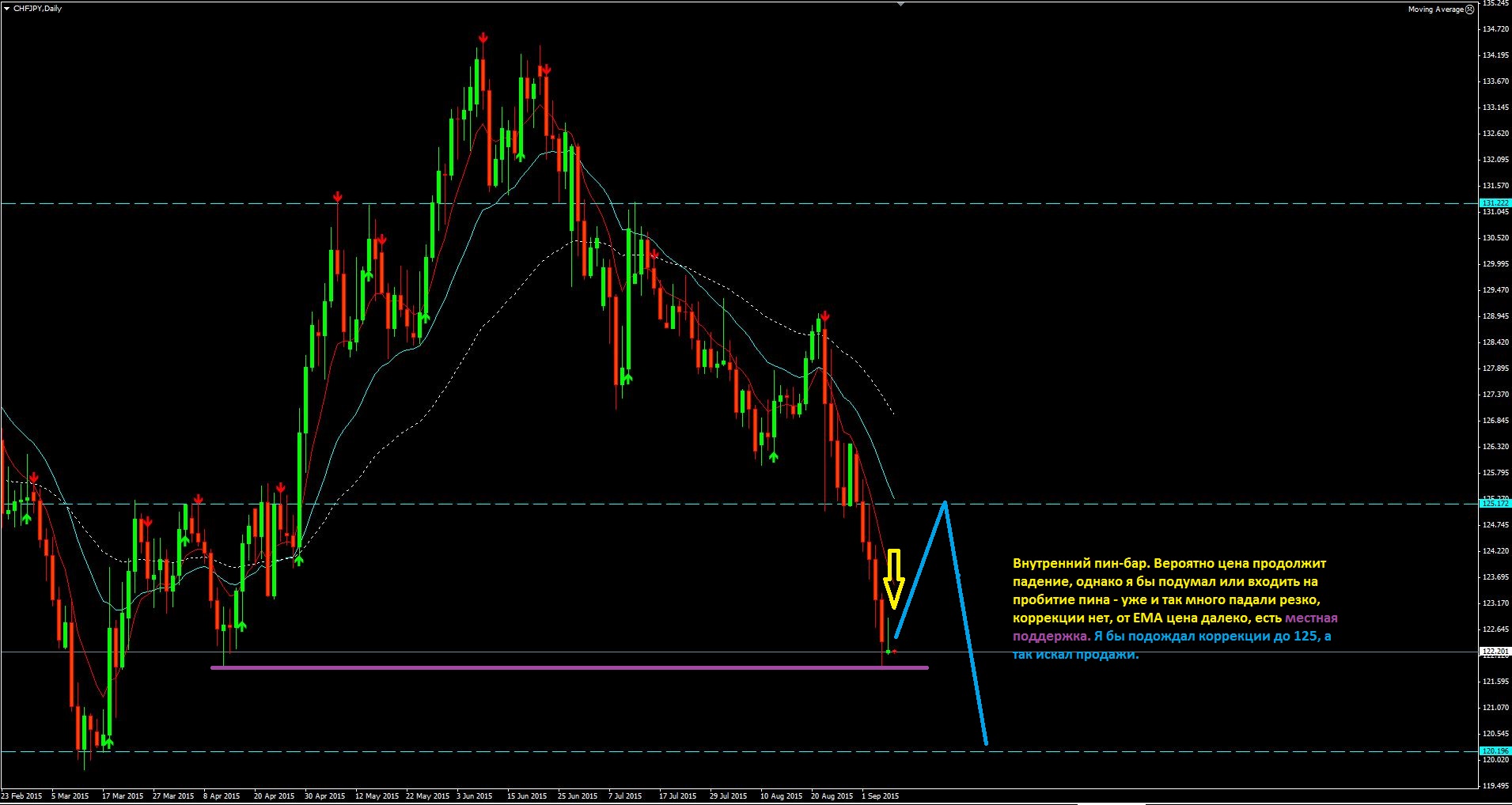This screenshot has width=1512, height=805.
Task: Click the 133.670 price scale value
Action: point(1495,81)
